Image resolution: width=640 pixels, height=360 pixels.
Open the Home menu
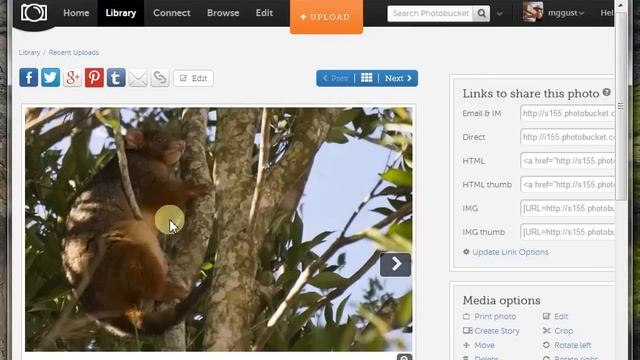coord(76,13)
